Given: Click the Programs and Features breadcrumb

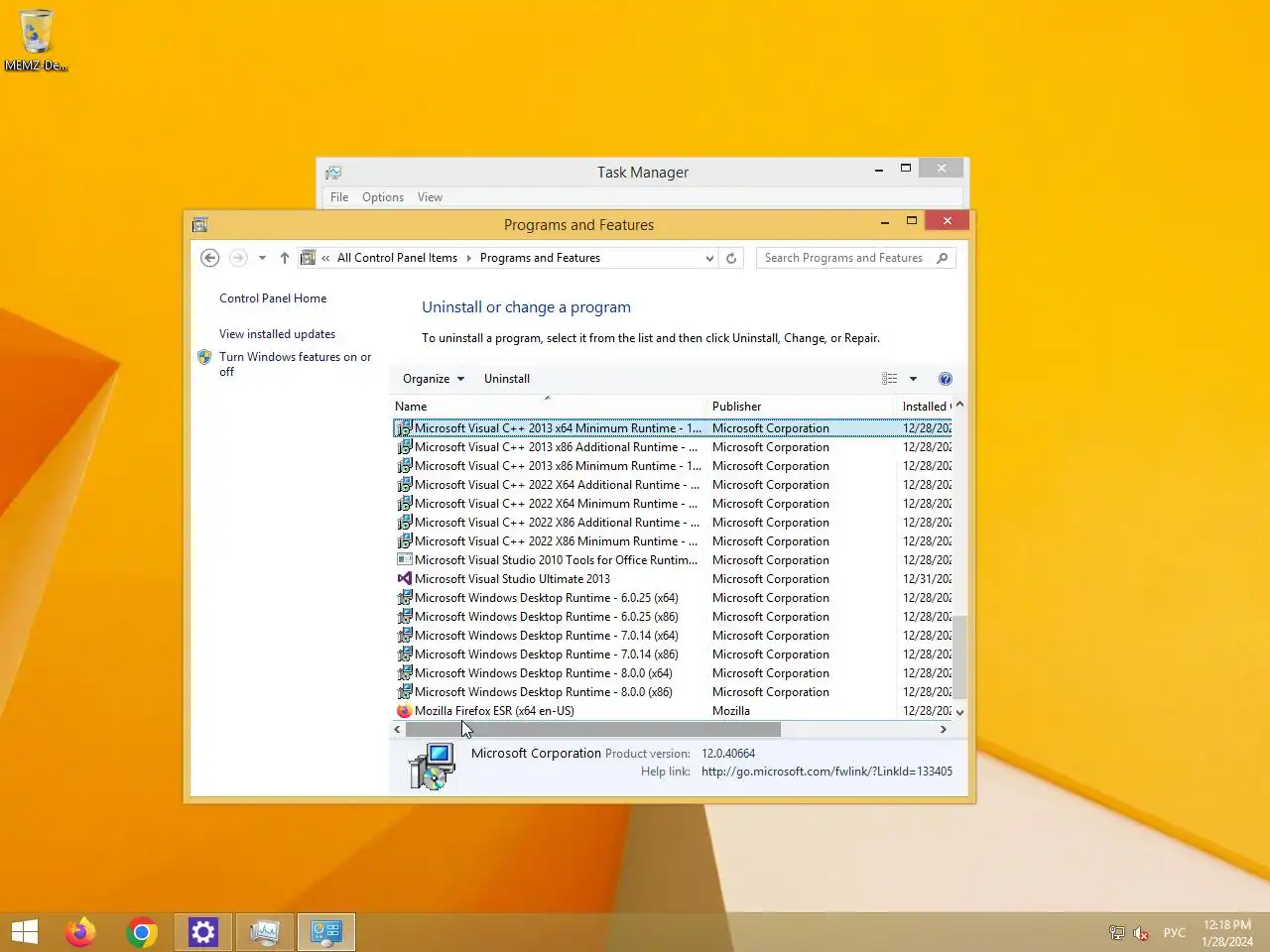Looking at the screenshot, I should point(540,258).
